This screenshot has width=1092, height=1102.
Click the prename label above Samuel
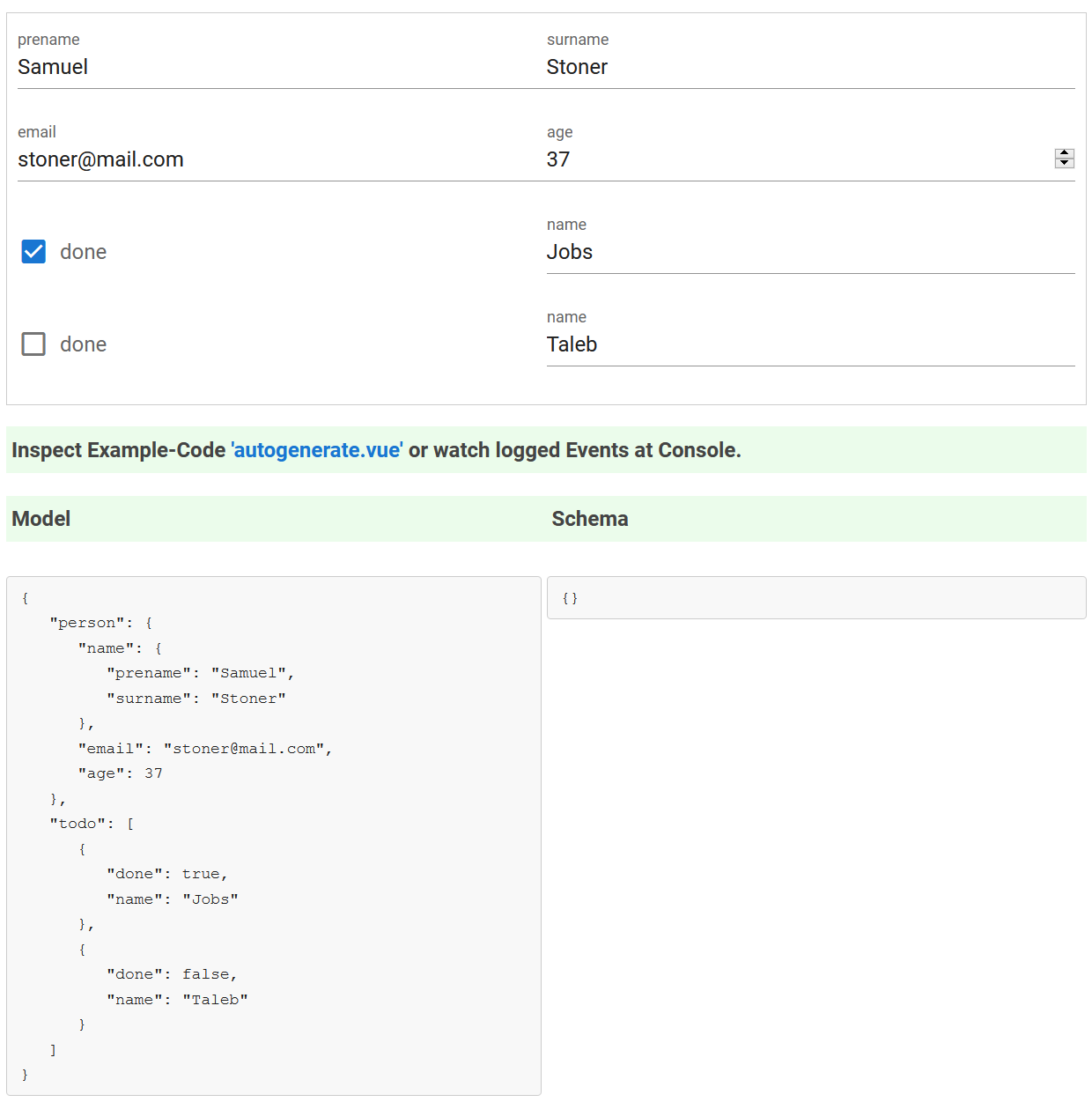point(48,40)
